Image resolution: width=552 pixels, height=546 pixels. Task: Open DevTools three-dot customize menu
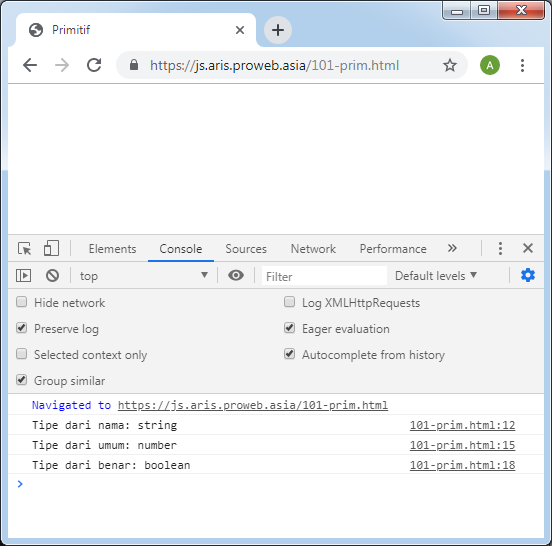pyautogui.click(x=500, y=249)
